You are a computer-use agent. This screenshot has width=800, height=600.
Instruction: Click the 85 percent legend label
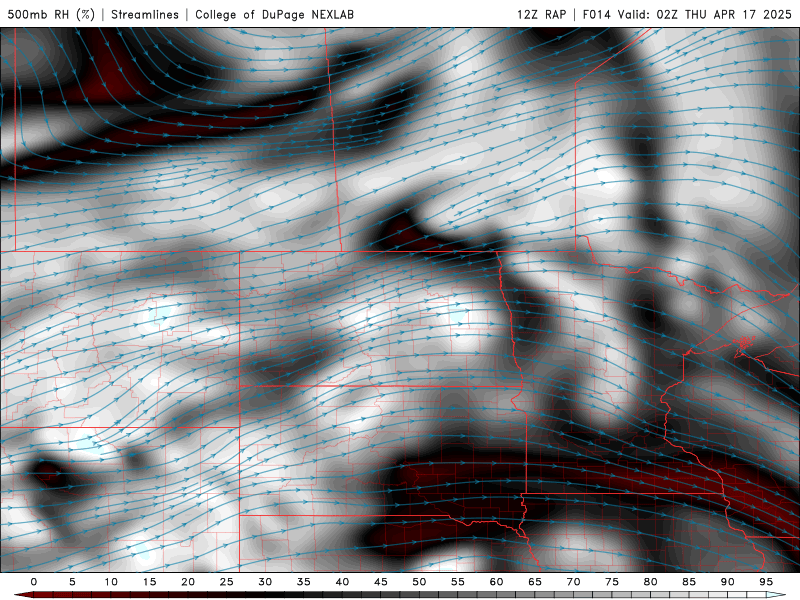pyautogui.click(x=689, y=582)
